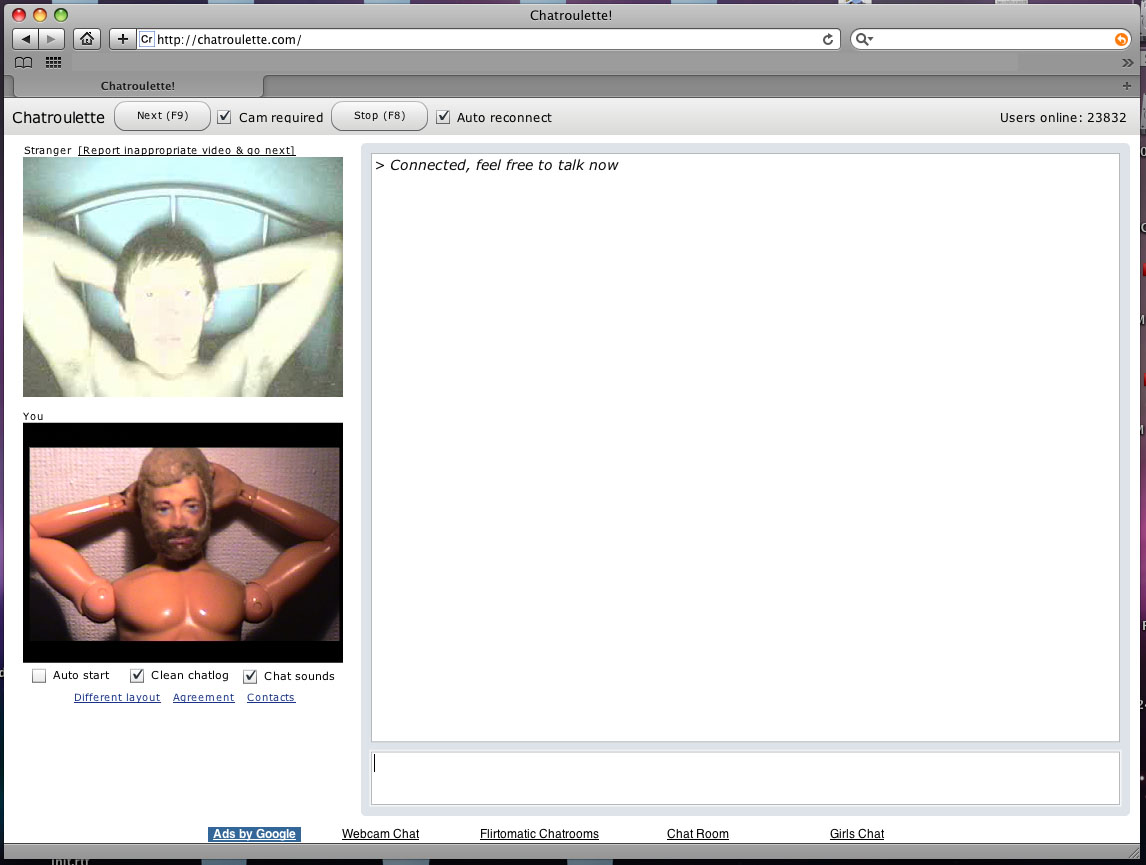Click the green zoom window button
This screenshot has height=865, width=1146.
pos(61,15)
